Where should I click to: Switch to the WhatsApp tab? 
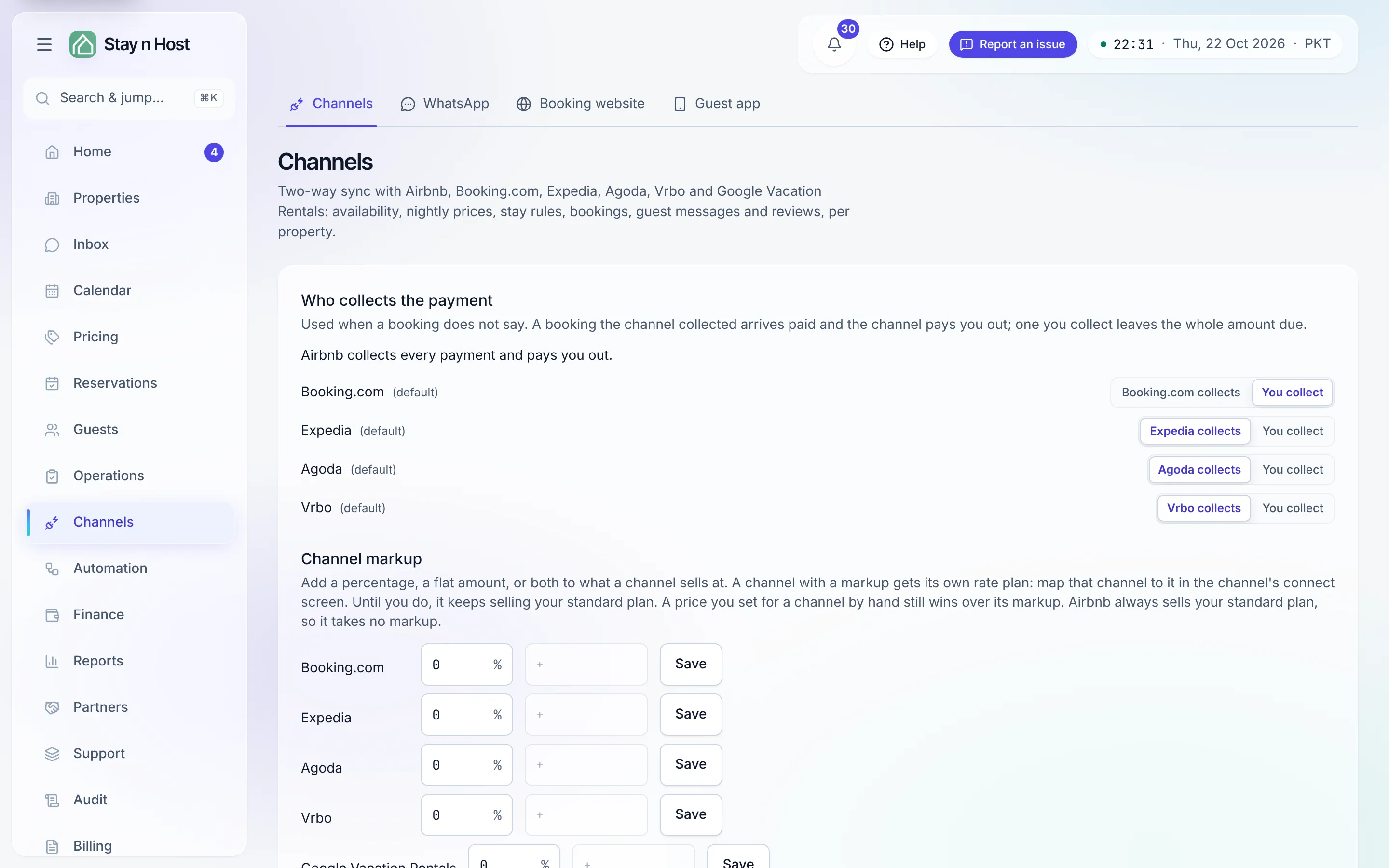445,103
